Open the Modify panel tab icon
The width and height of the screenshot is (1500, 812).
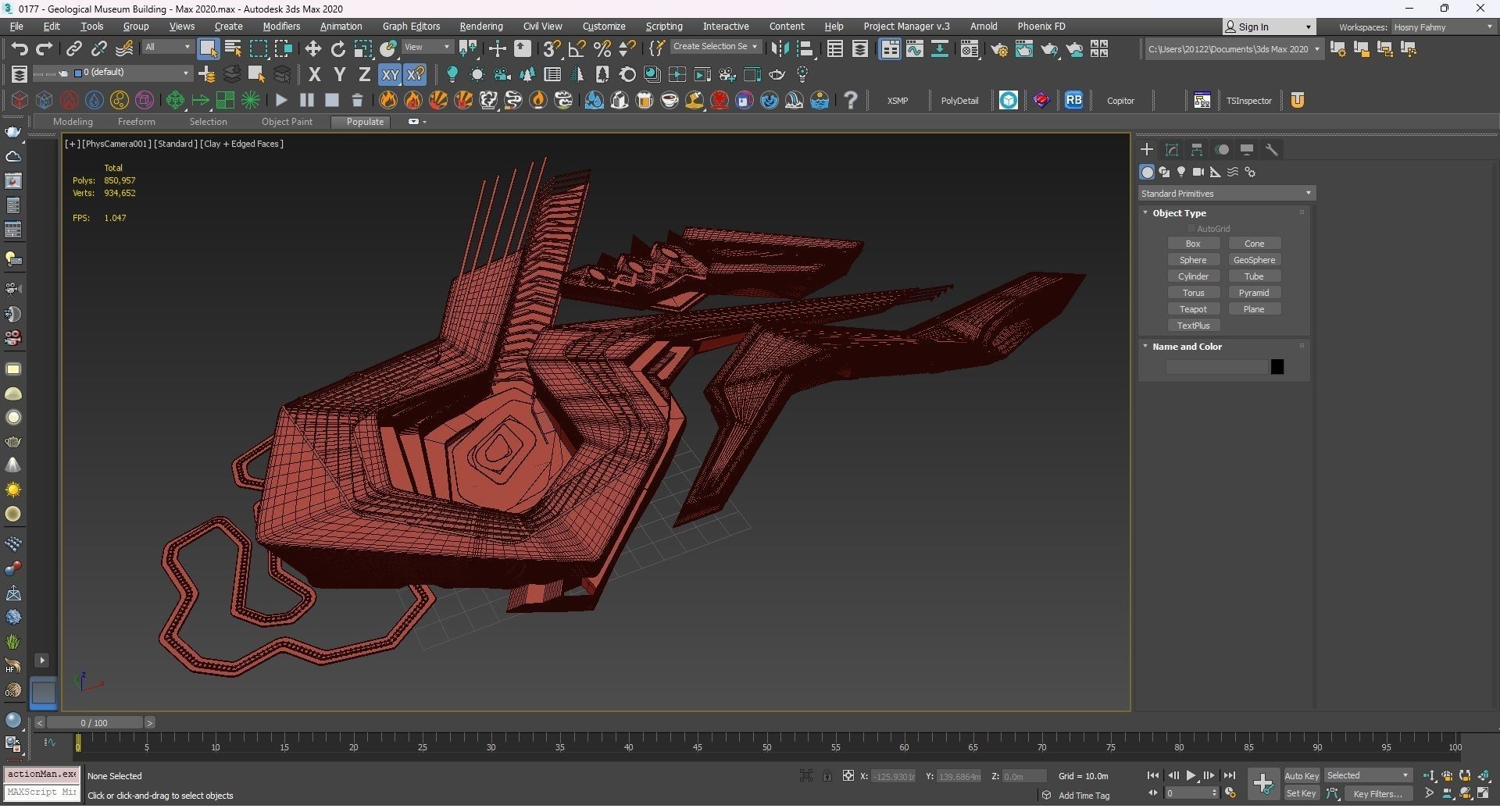tap(1172, 150)
